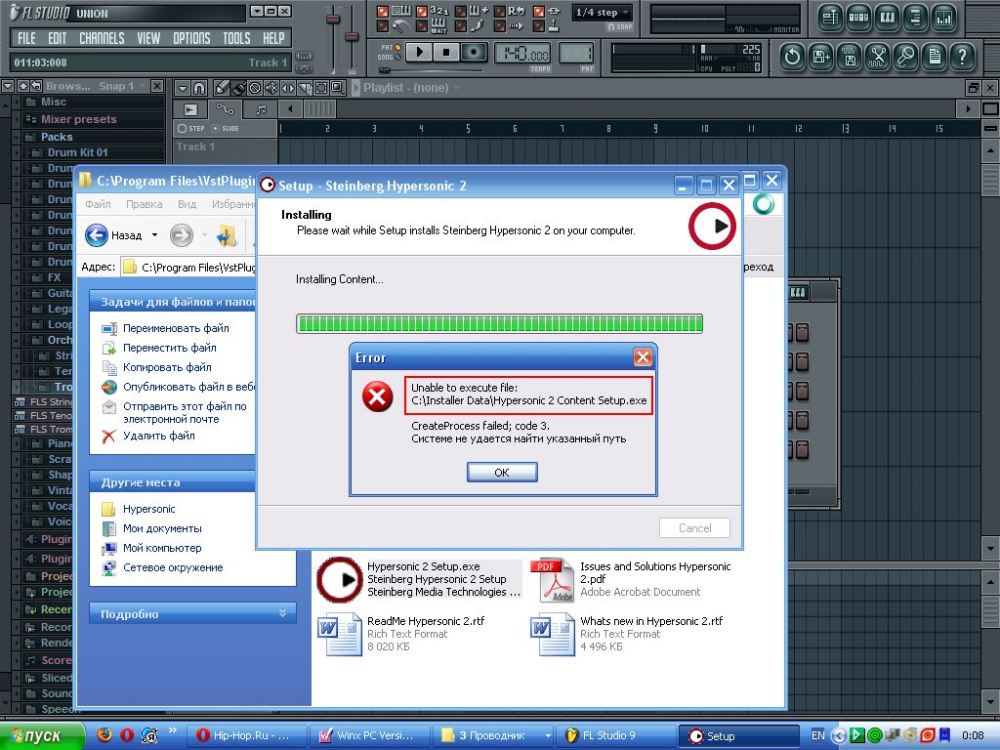
Task: Click the tempo display showing 140.000
Action: [522, 54]
